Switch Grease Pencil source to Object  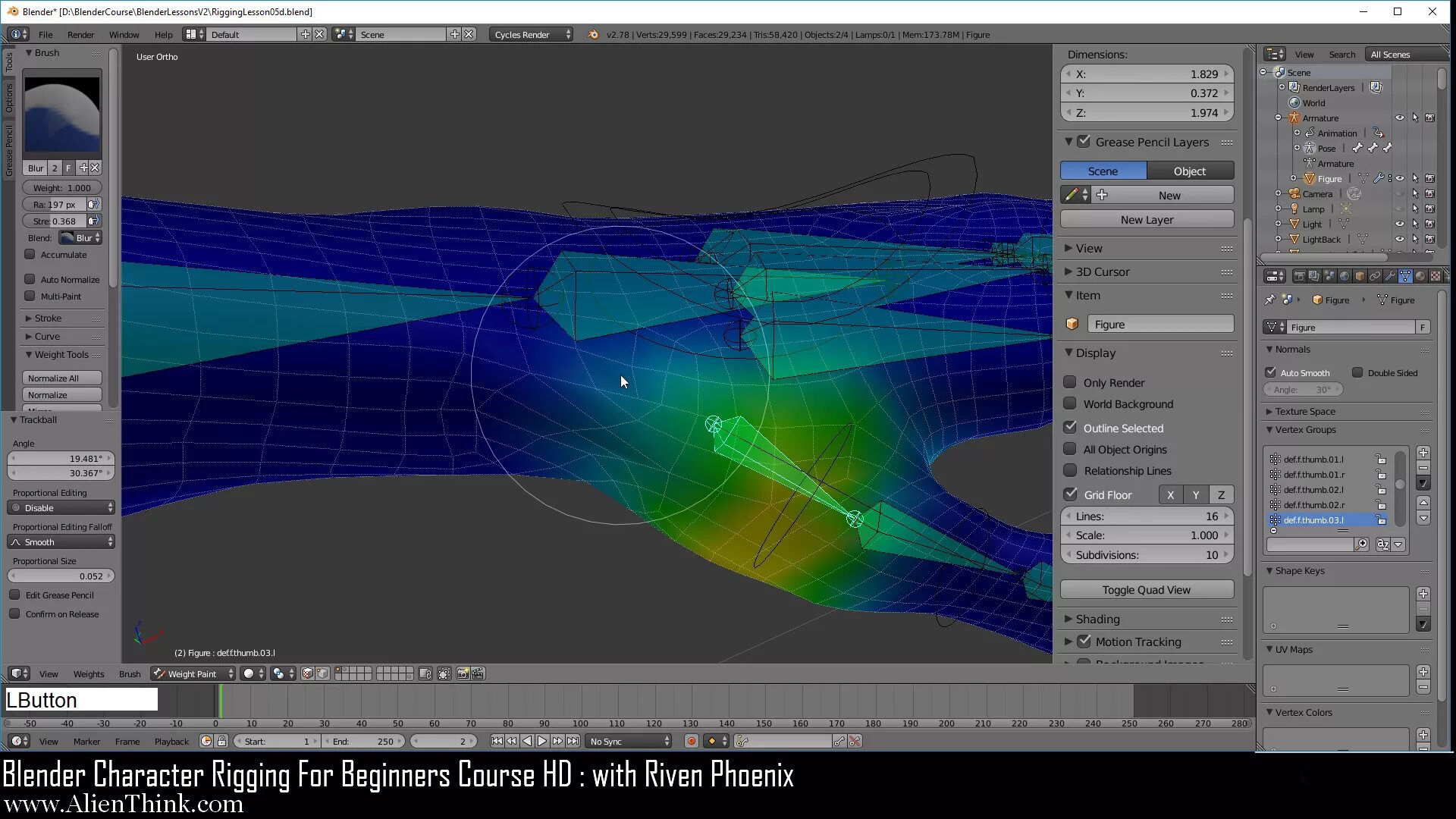pyautogui.click(x=1189, y=171)
